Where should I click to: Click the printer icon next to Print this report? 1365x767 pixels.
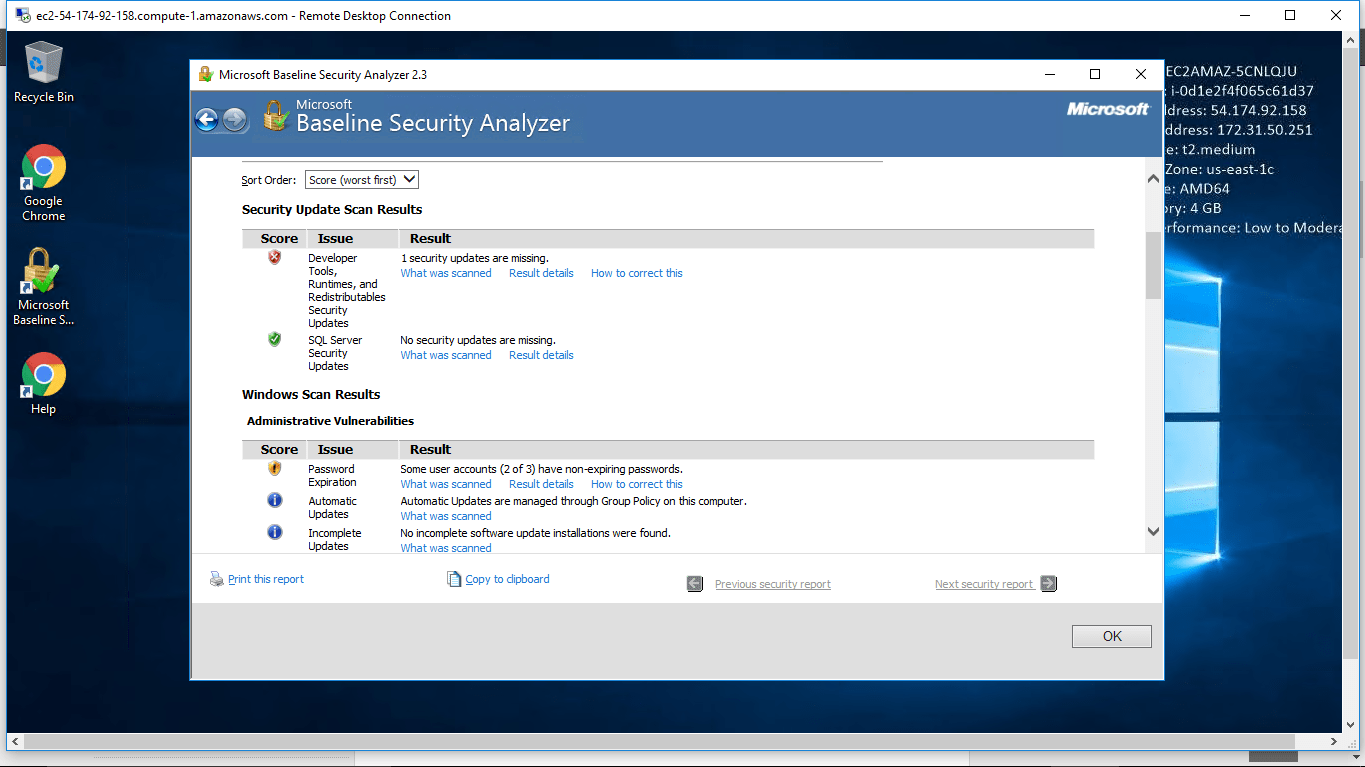click(x=216, y=578)
